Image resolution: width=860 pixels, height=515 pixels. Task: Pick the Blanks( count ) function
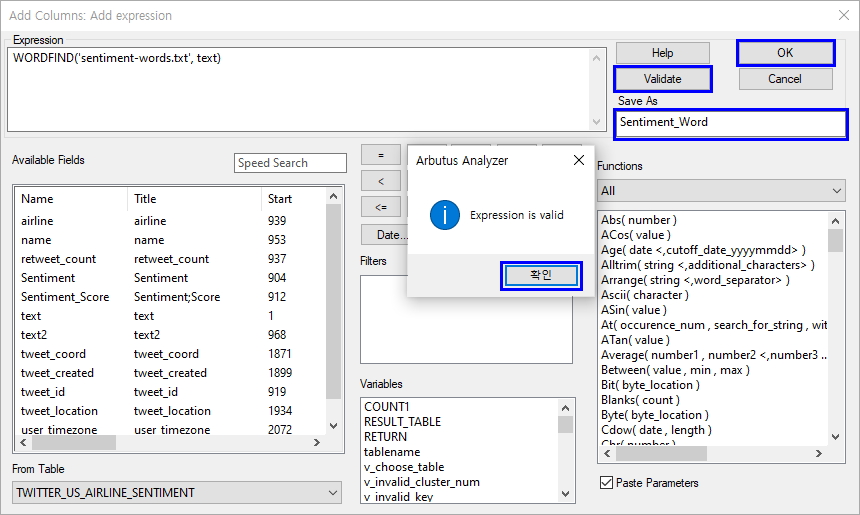point(640,400)
